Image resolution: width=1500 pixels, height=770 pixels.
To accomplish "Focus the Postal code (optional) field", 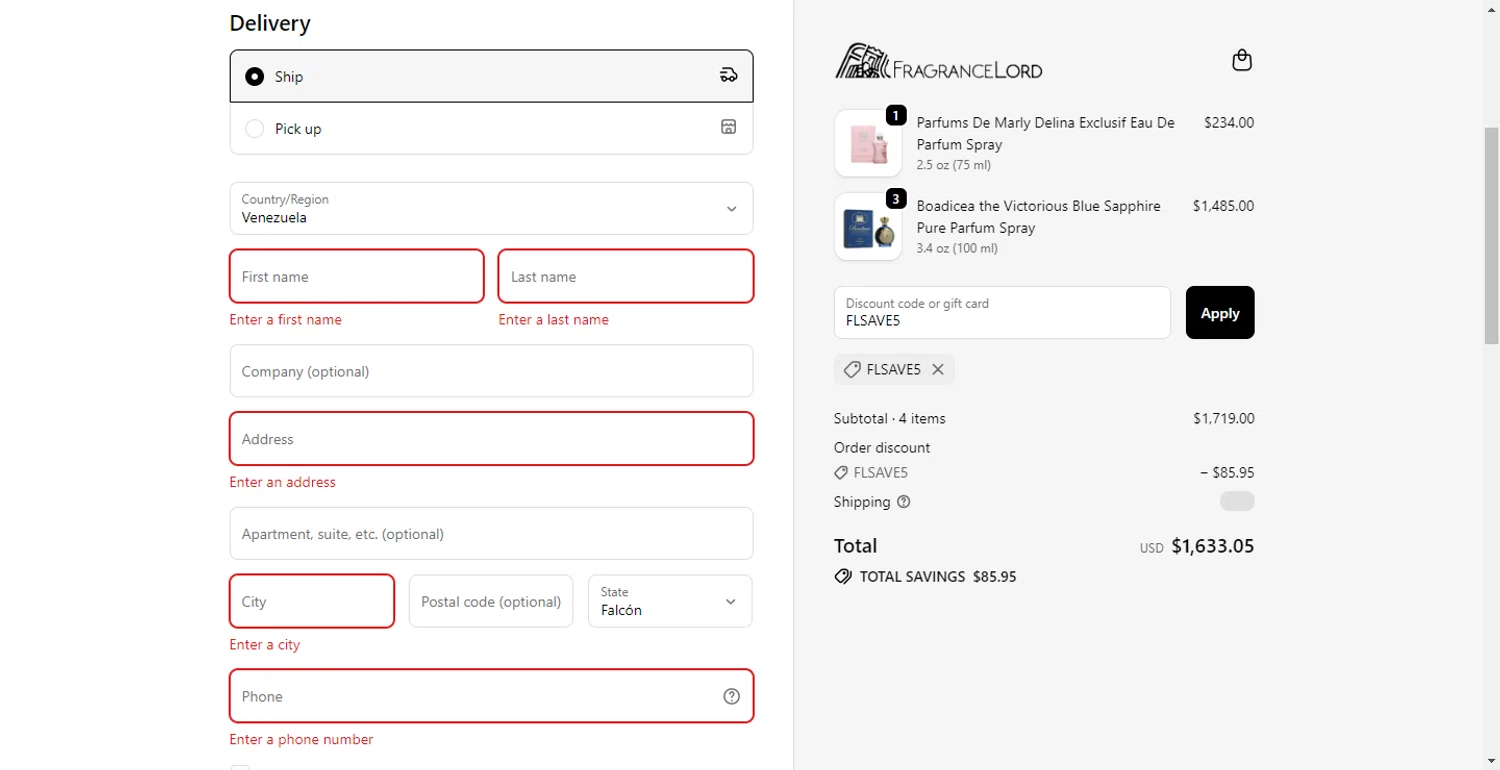I will [x=491, y=601].
